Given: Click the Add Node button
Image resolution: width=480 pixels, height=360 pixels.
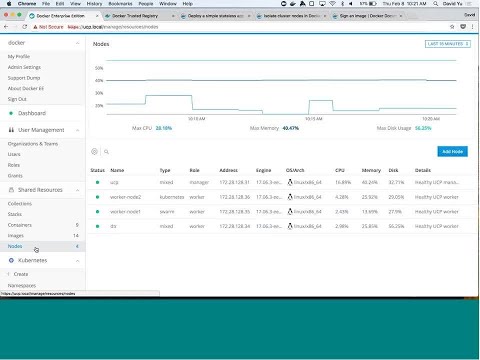Looking at the screenshot, I should [x=452, y=151].
